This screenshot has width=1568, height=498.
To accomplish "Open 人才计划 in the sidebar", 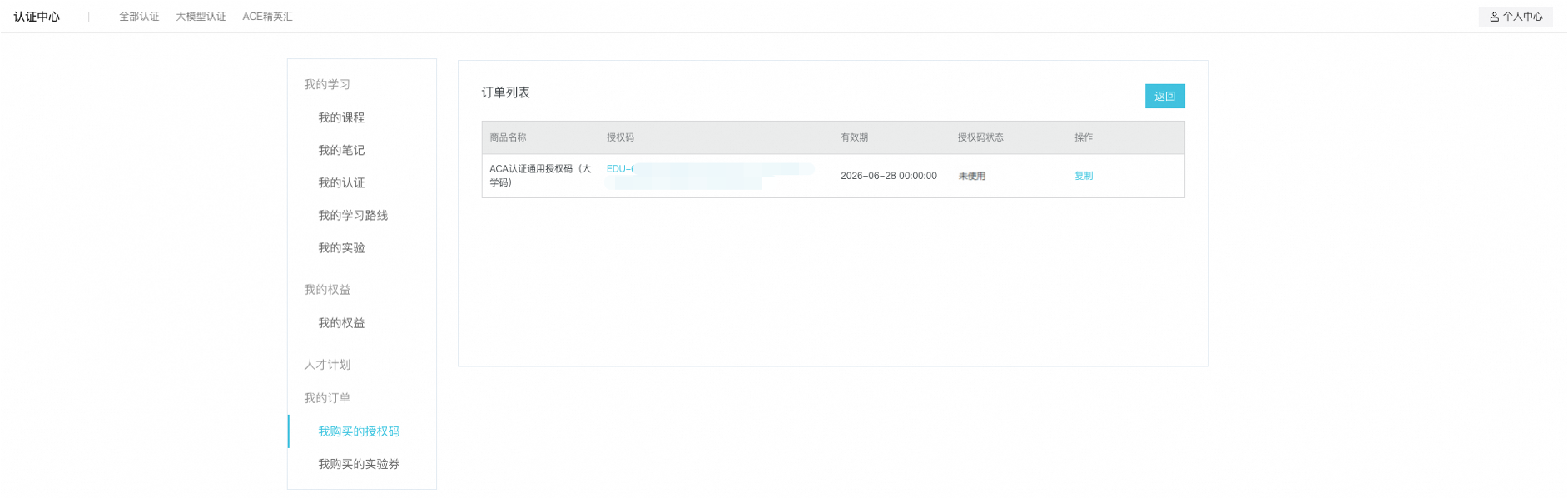I will coord(327,364).
